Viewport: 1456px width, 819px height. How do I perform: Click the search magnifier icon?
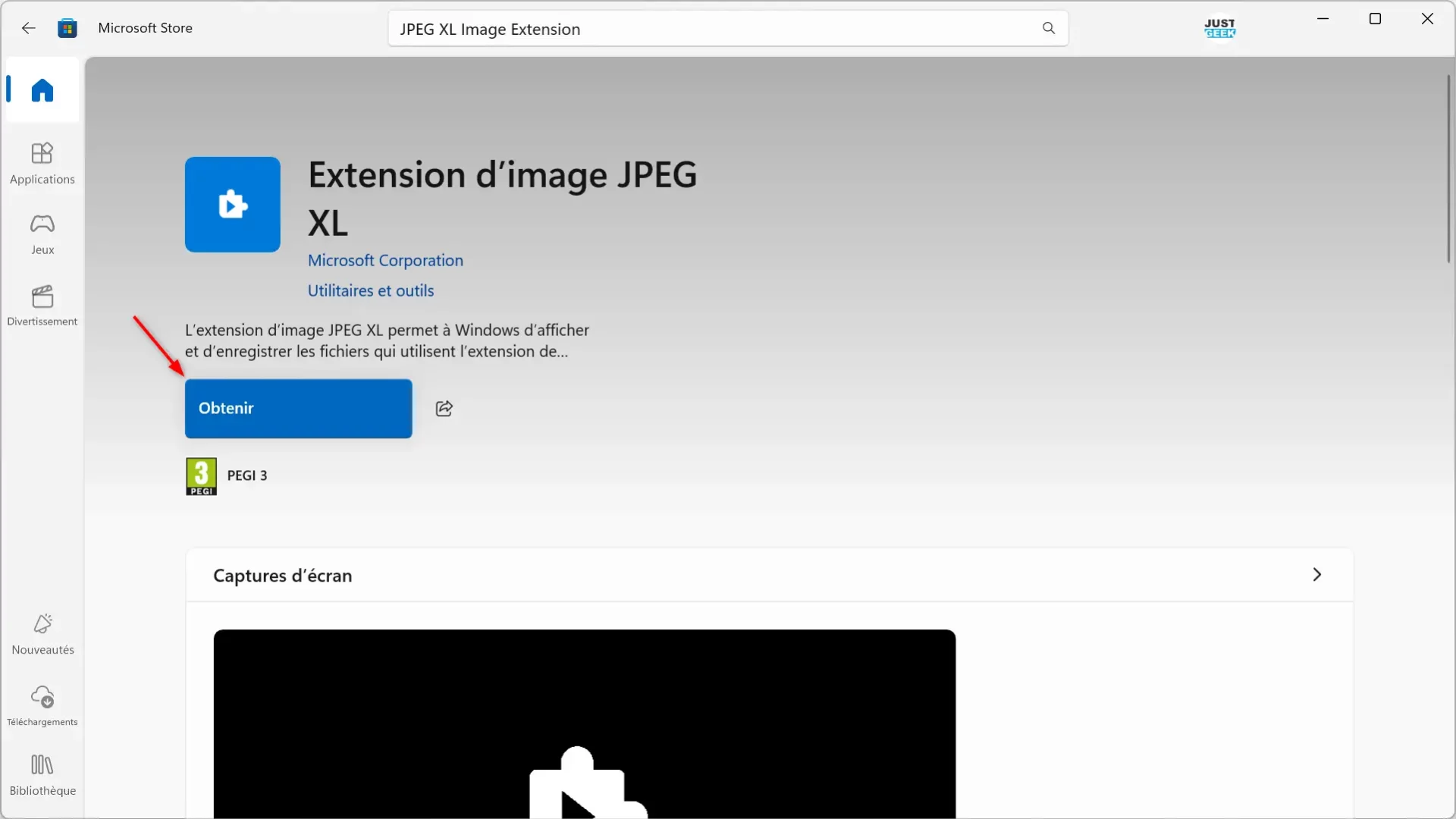[x=1048, y=29]
